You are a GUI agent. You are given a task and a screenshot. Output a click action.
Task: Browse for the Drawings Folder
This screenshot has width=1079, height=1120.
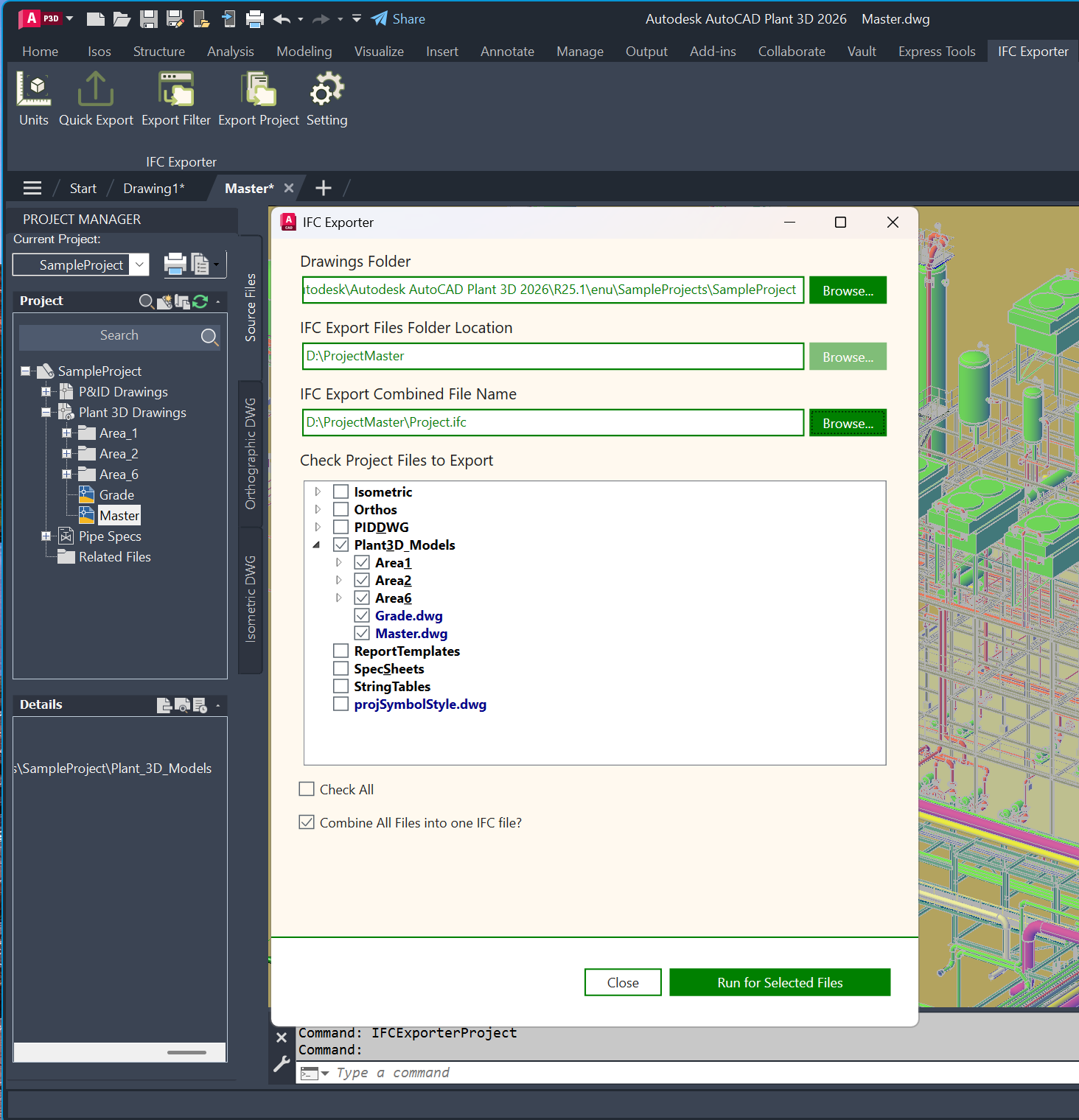[848, 290]
